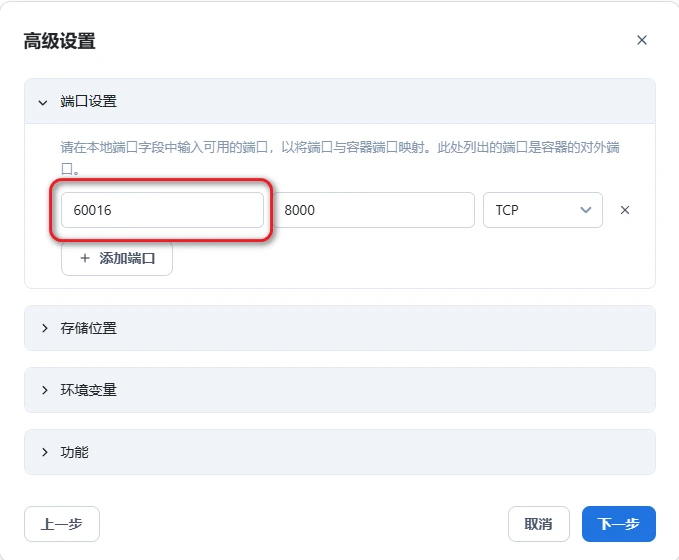Expand the 功能 section chevron

coord(44,452)
